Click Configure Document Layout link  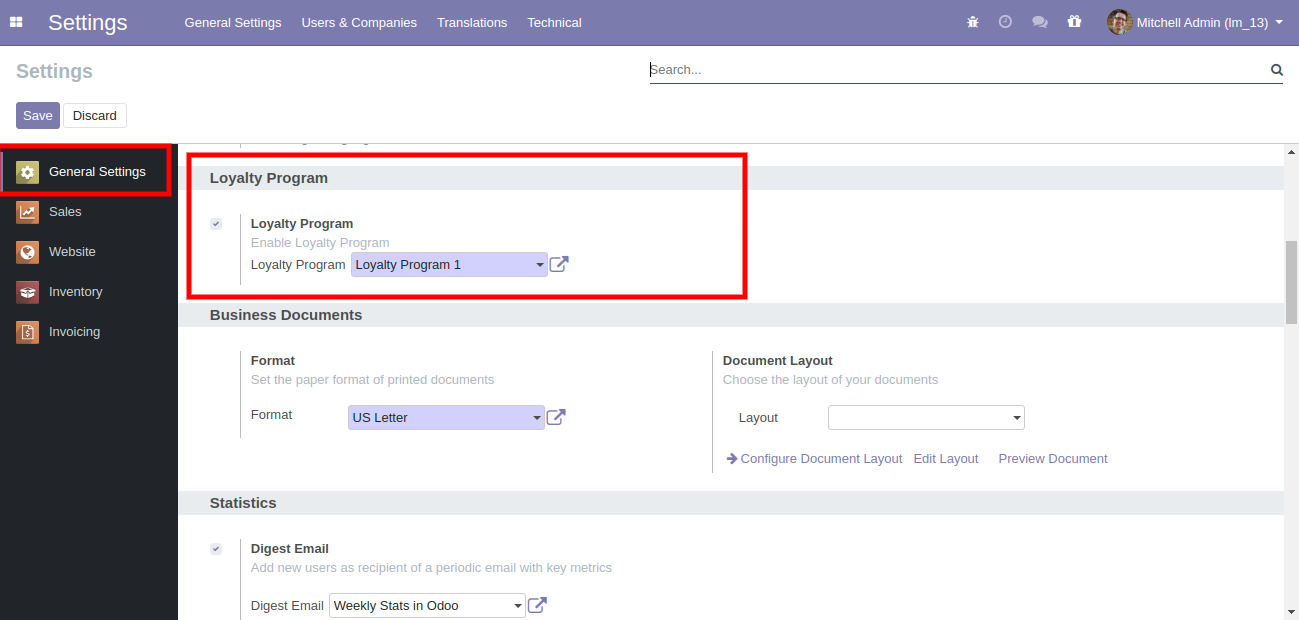821,458
